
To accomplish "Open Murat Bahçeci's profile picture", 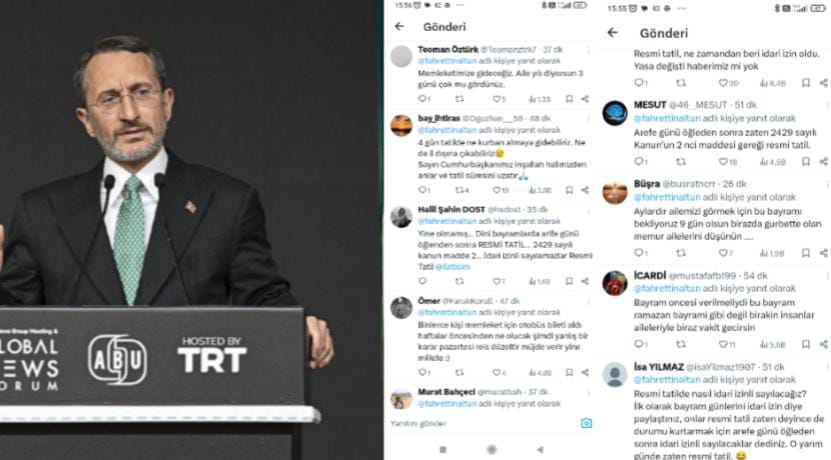I will click(x=401, y=399).
